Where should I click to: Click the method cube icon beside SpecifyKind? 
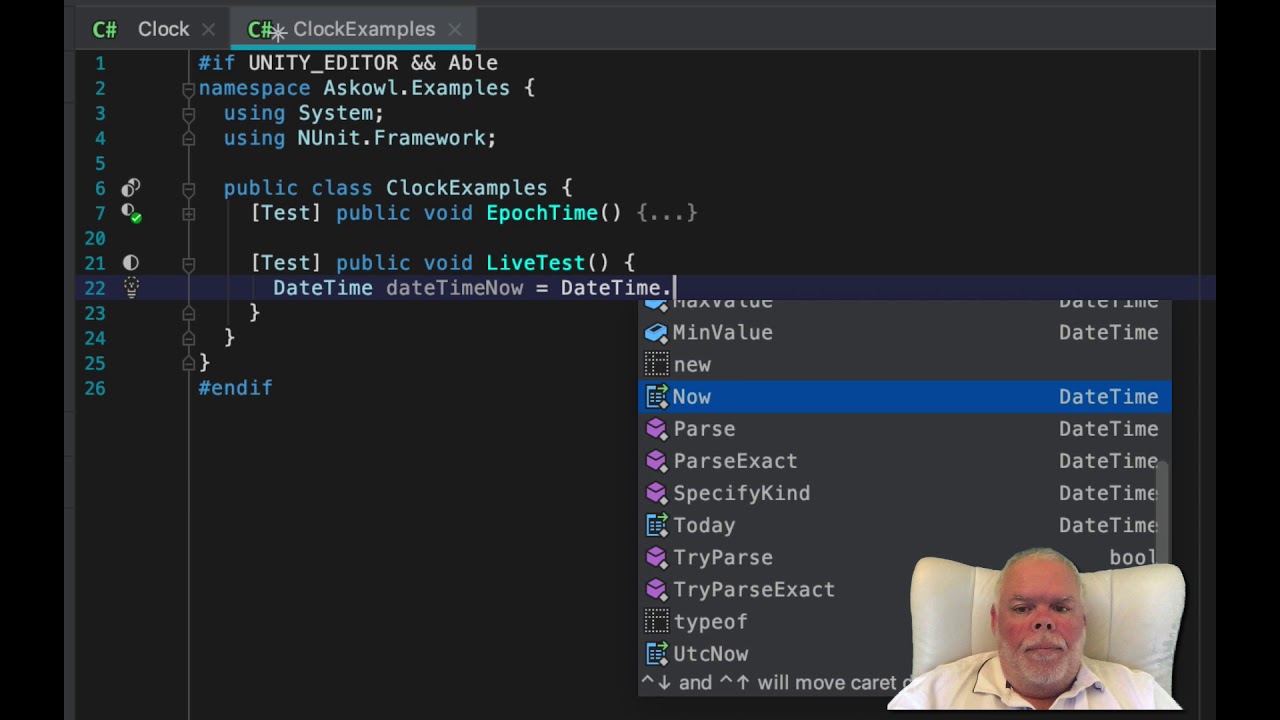point(656,492)
